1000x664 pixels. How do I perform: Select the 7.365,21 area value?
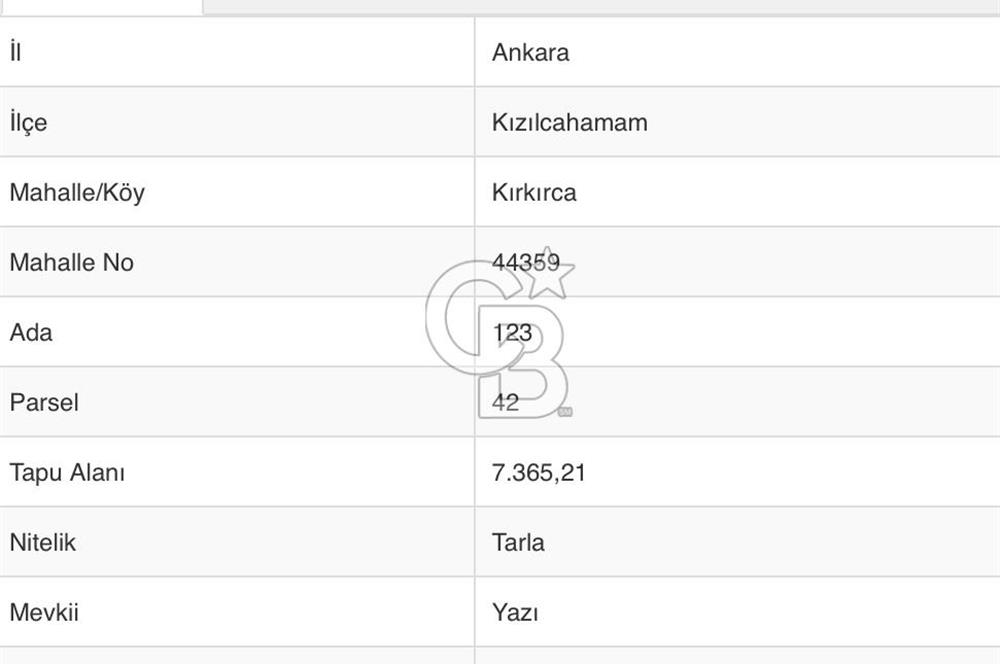pos(538,473)
